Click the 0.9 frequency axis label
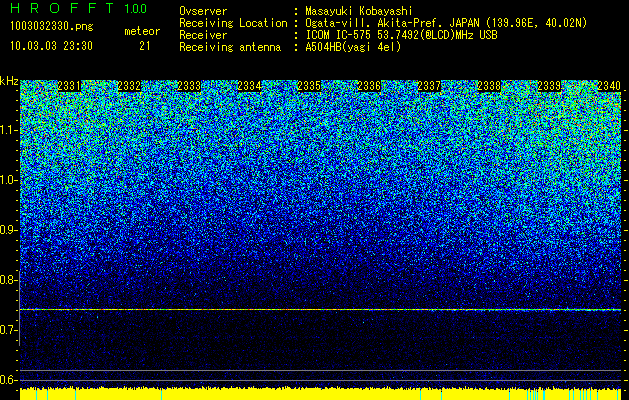The image size is (629, 400). [x=8, y=230]
